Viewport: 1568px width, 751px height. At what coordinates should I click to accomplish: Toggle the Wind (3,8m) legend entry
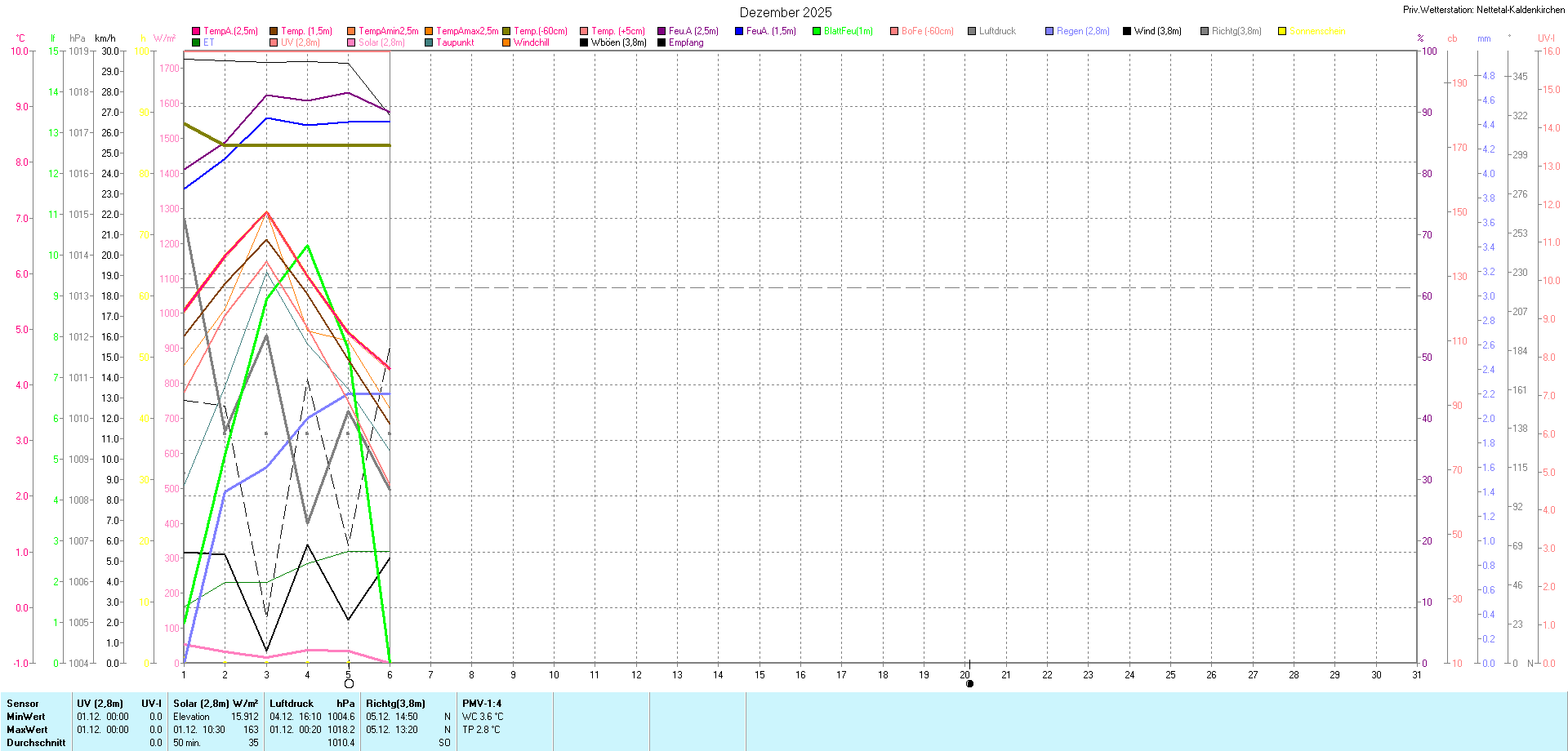pyautogui.click(x=1157, y=31)
